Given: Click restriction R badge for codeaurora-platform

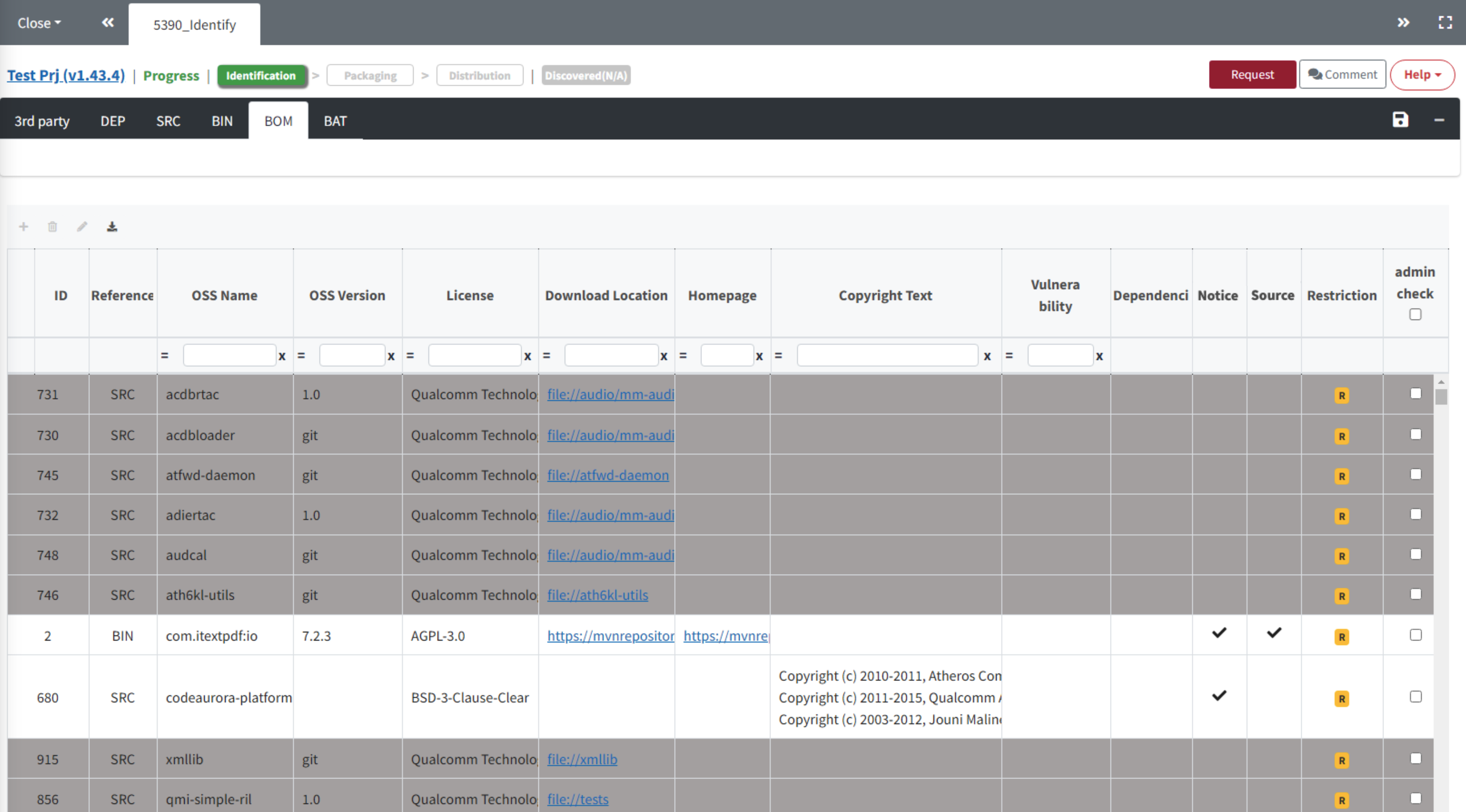Looking at the screenshot, I should click(x=1341, y=698).
